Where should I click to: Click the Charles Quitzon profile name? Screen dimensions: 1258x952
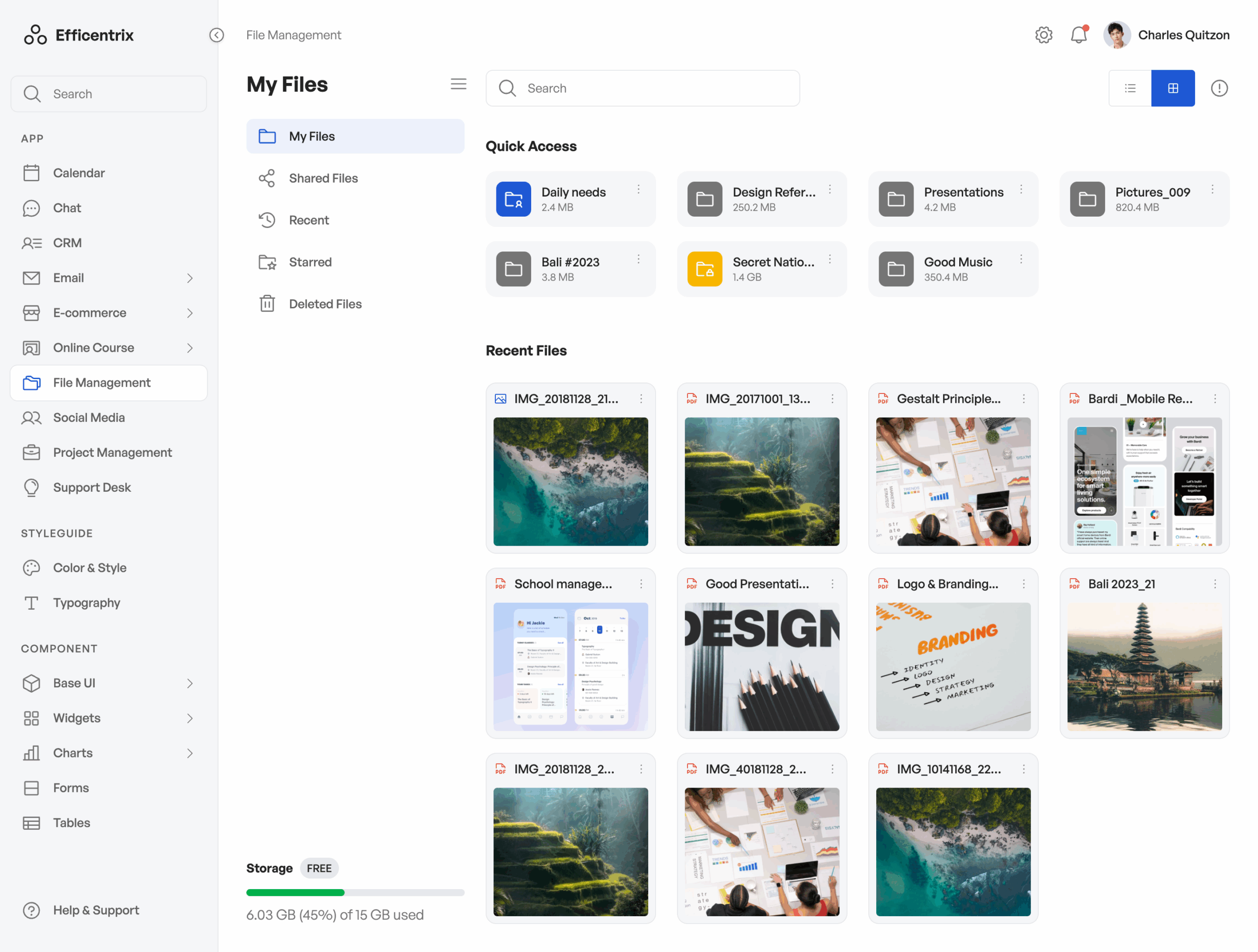[x=1184, y=35]
